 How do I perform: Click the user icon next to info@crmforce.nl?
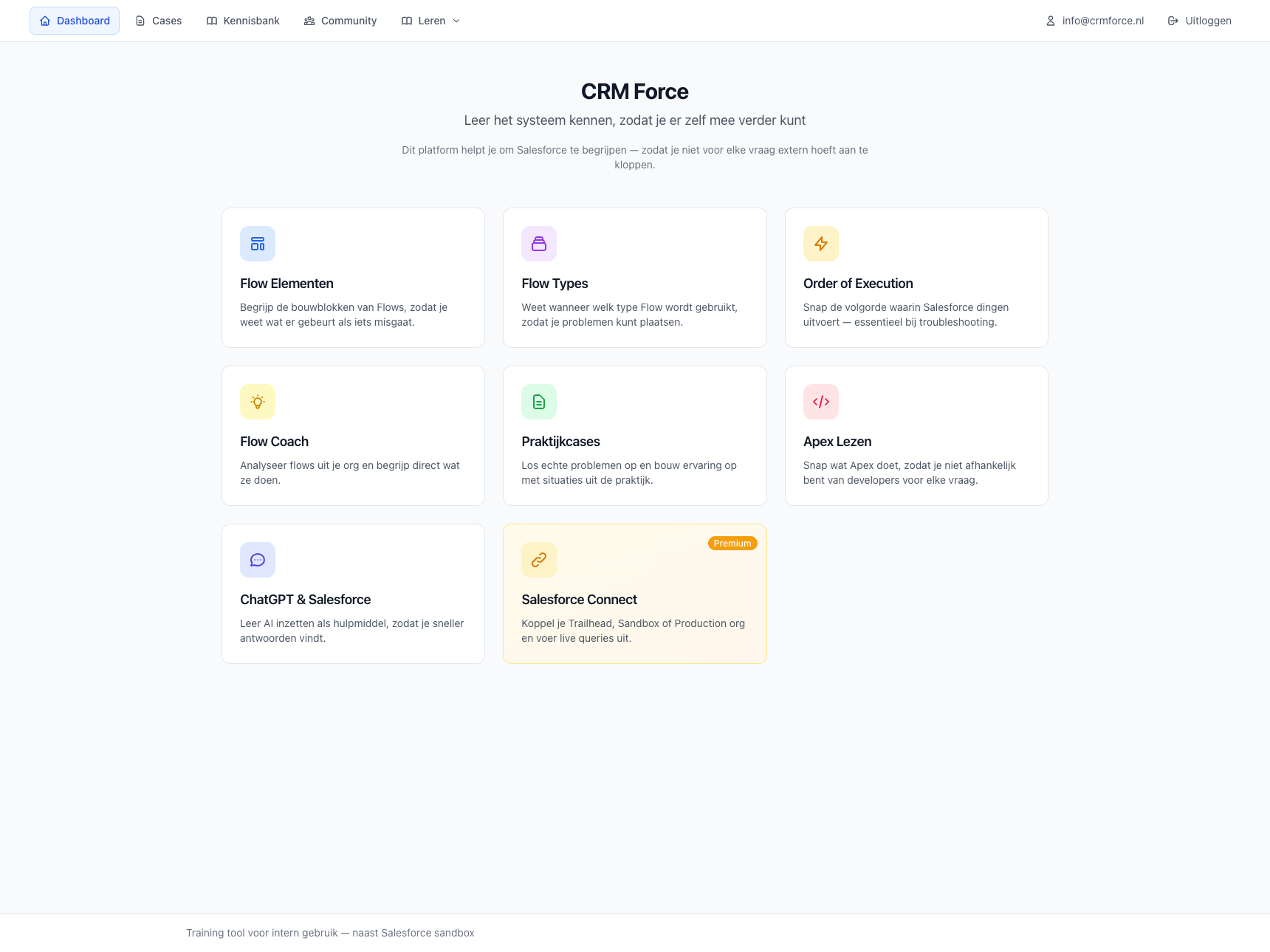1050,21
